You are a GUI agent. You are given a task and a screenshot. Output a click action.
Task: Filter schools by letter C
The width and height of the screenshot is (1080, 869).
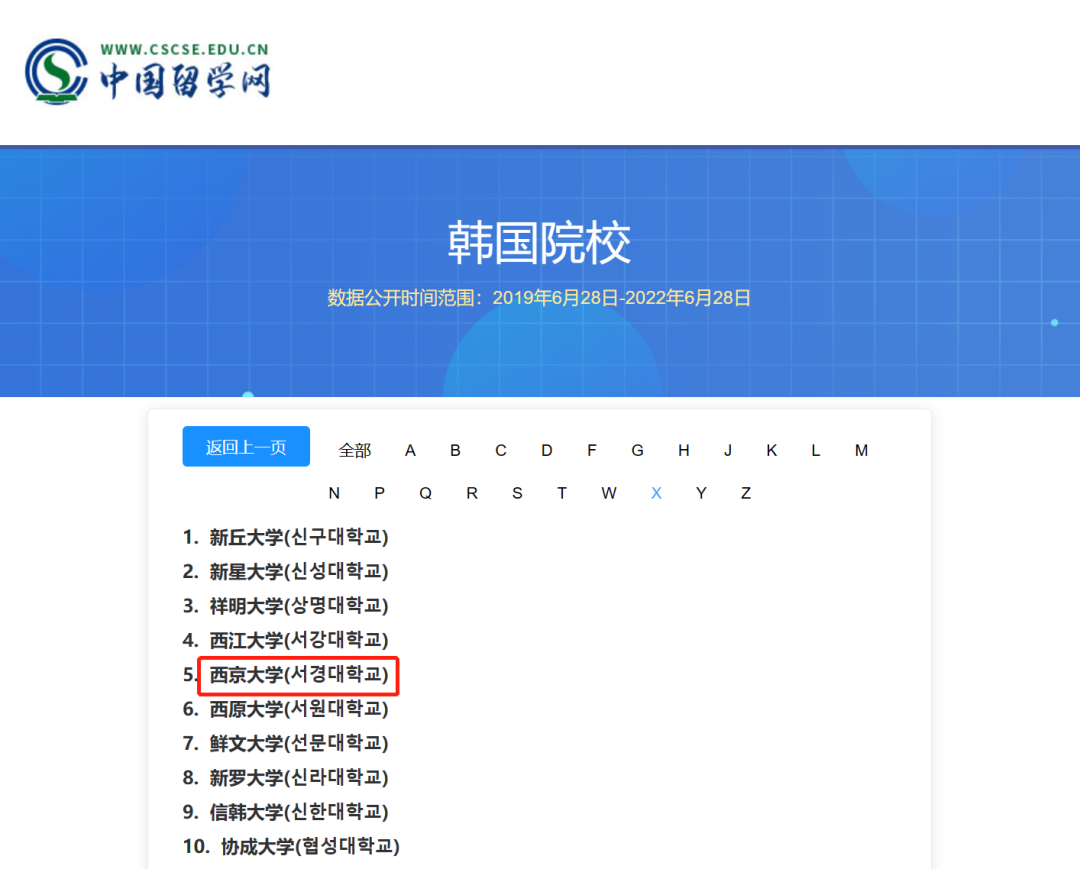501,451
